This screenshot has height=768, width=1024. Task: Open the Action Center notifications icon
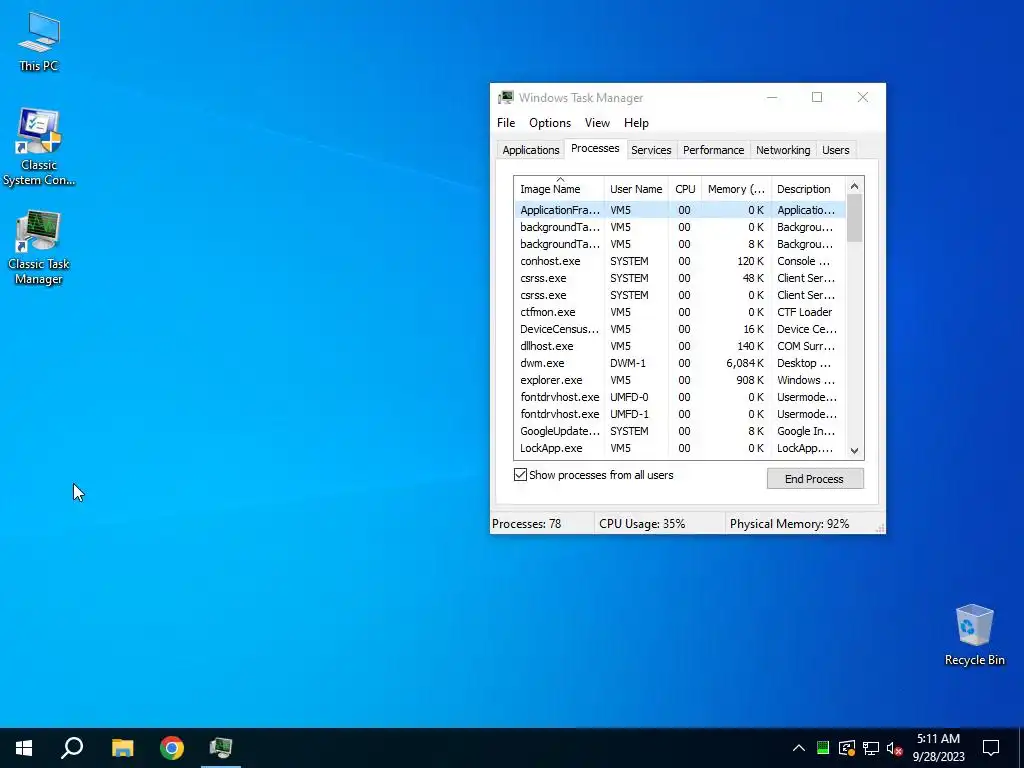pyautogui.click(x=991, y=748)
